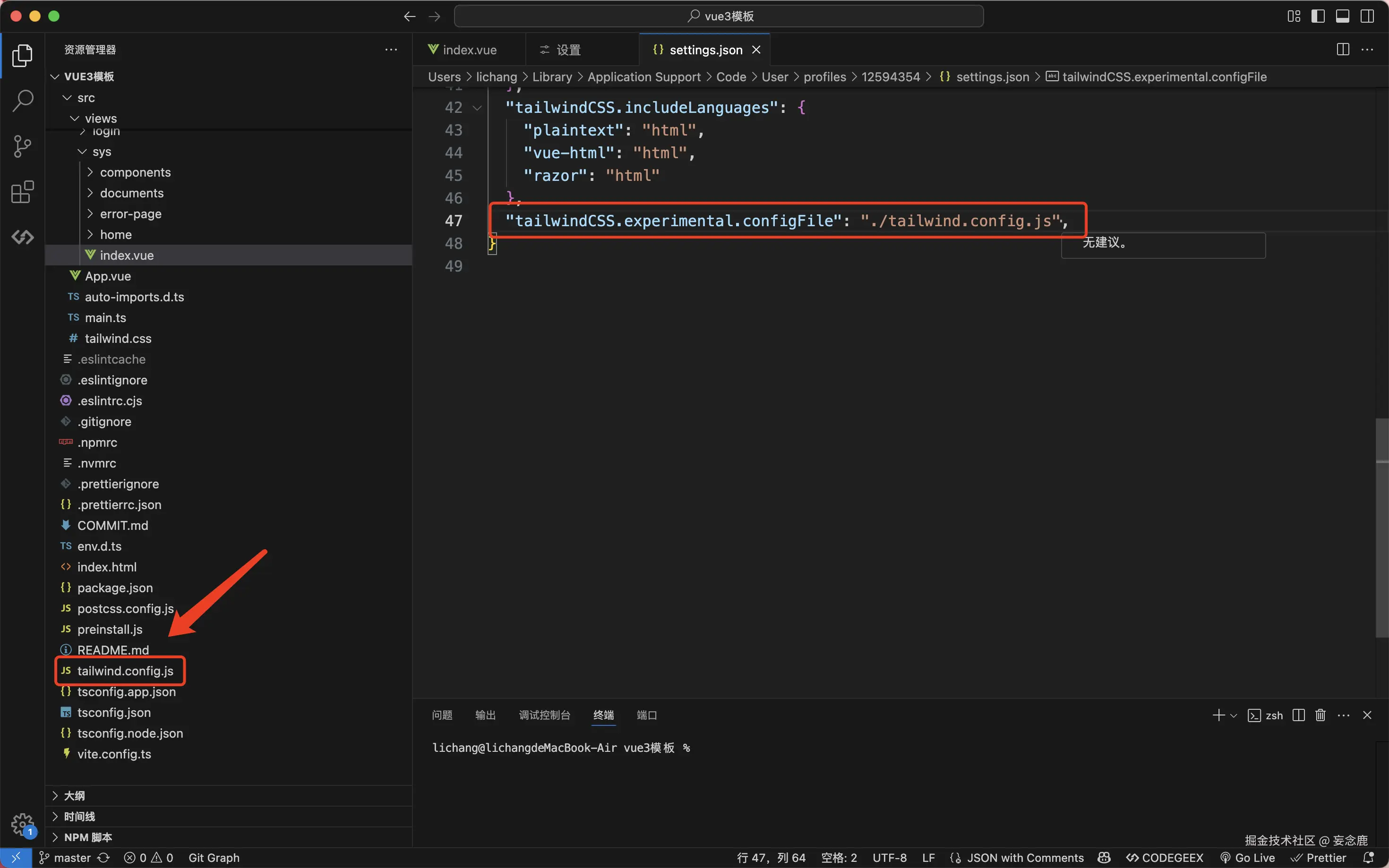
Task: Open notifications bell in status bar
Action: 1368,858
